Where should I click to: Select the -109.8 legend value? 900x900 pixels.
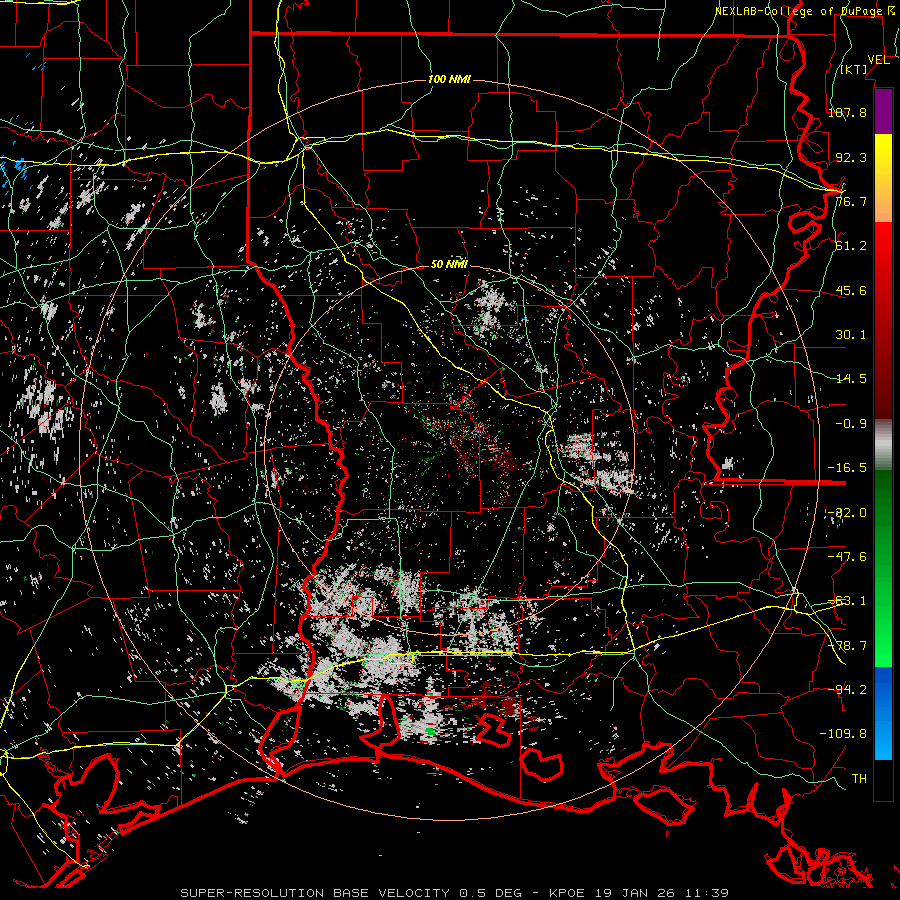coord(843,734)
